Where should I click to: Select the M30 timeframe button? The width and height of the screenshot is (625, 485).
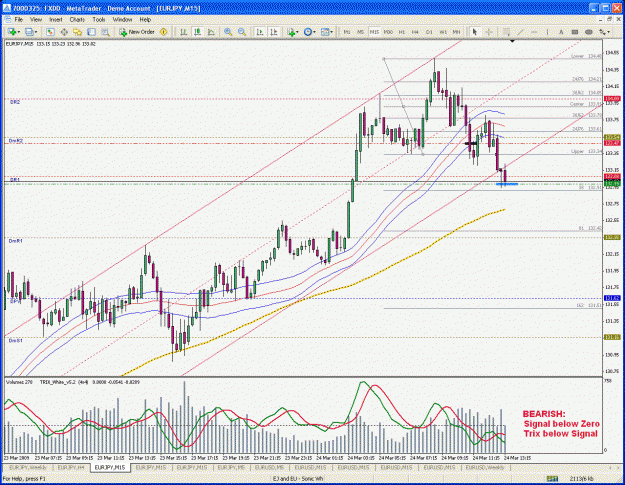pyautogui.click(x=388, y=32)
